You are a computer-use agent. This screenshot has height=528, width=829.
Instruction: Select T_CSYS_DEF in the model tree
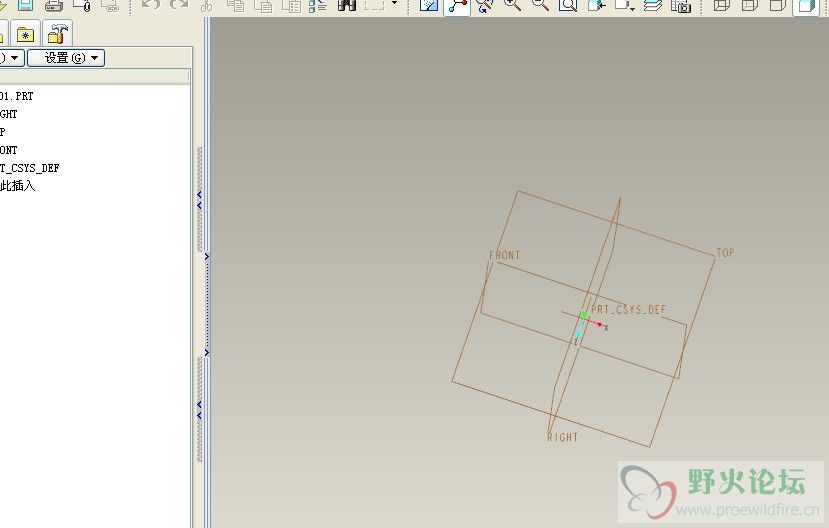click(x=30, y=168)
